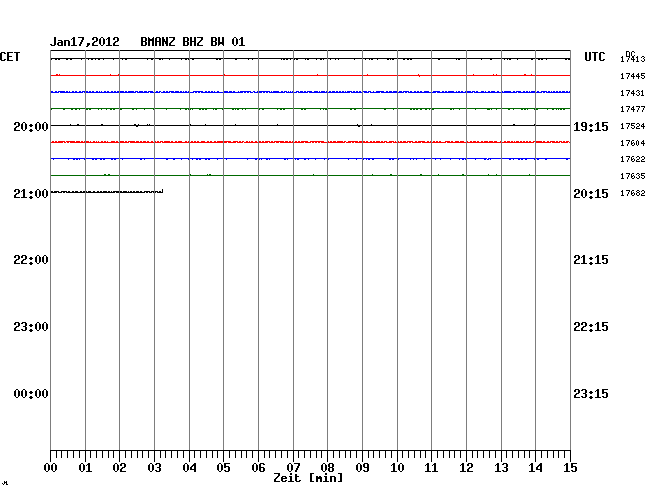Viewport: 650px width, 494px height.
Task: Click the DC offset value "17445"
Action: tap(633, 76)
